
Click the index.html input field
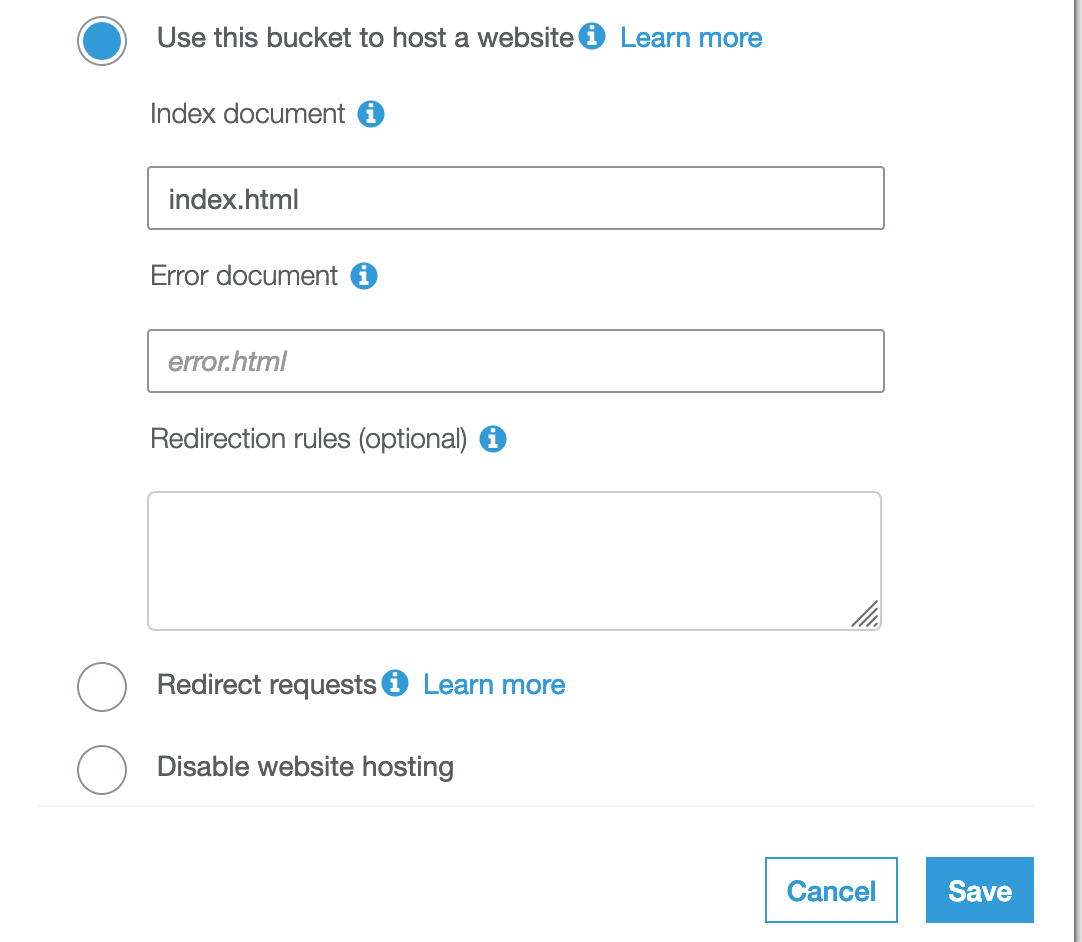click(515, 198)
